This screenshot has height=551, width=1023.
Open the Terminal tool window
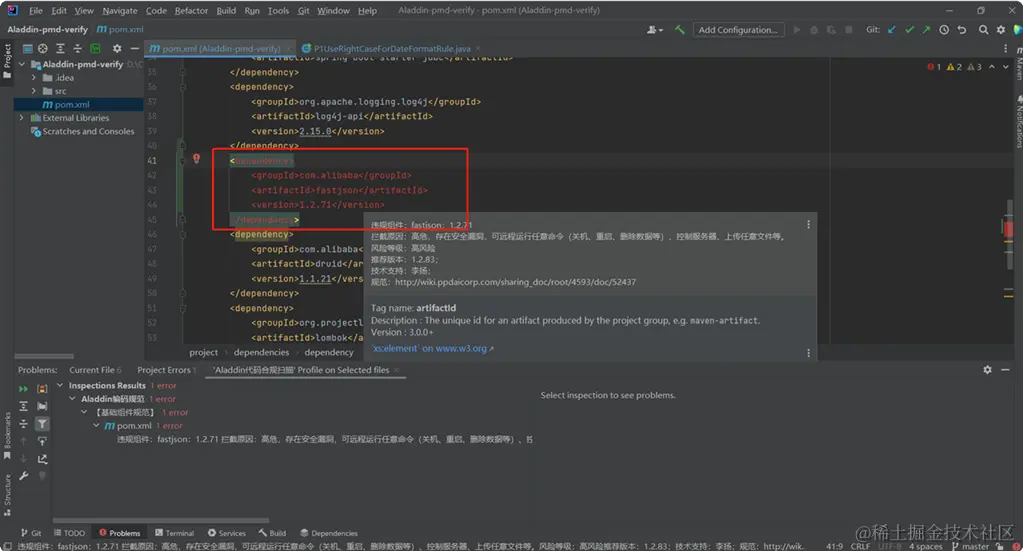tap(174, 533)
